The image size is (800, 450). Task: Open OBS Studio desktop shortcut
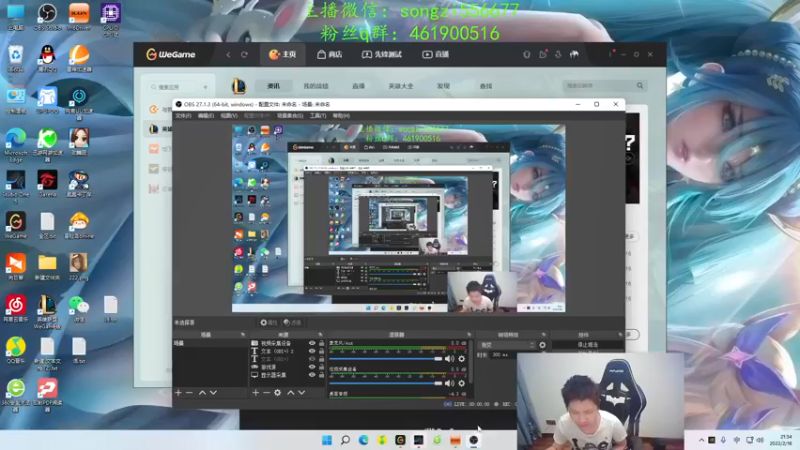coord(47,16)
